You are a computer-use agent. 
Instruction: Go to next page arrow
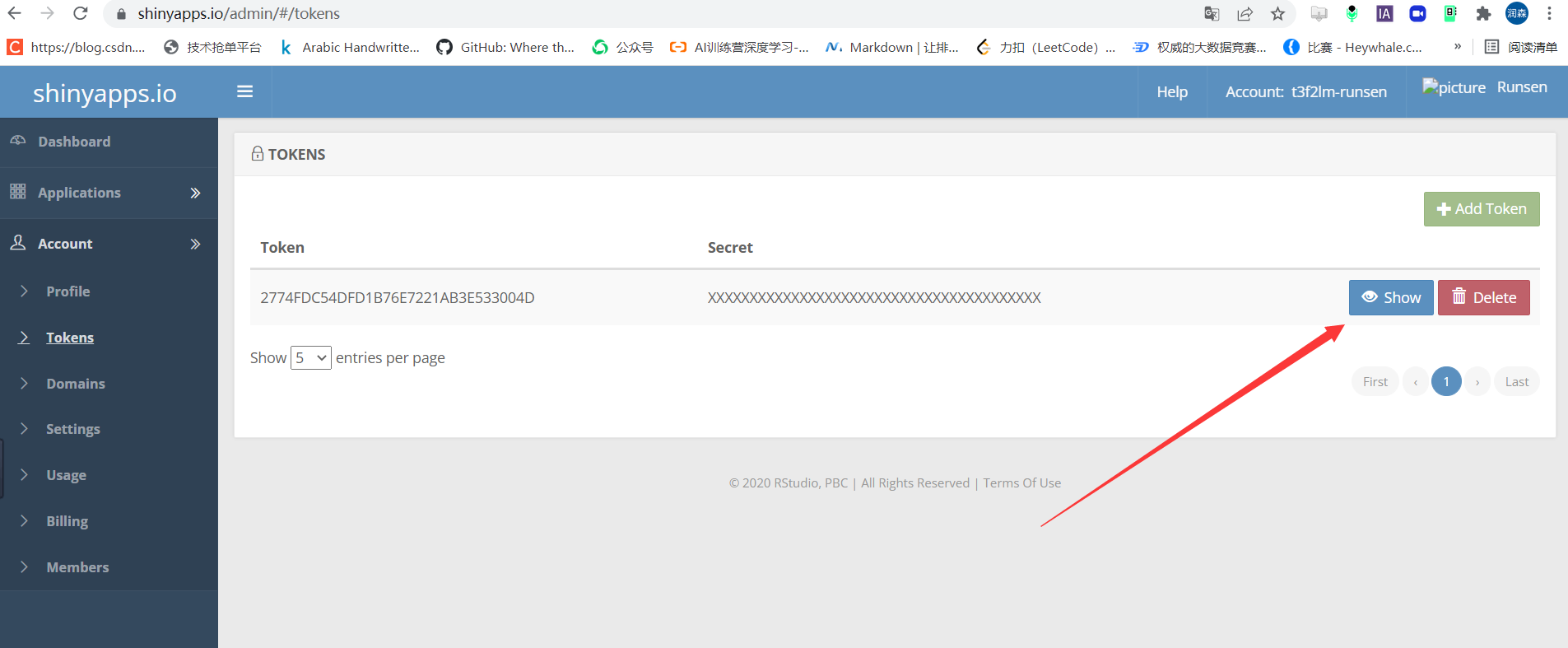click(1477, 382)
